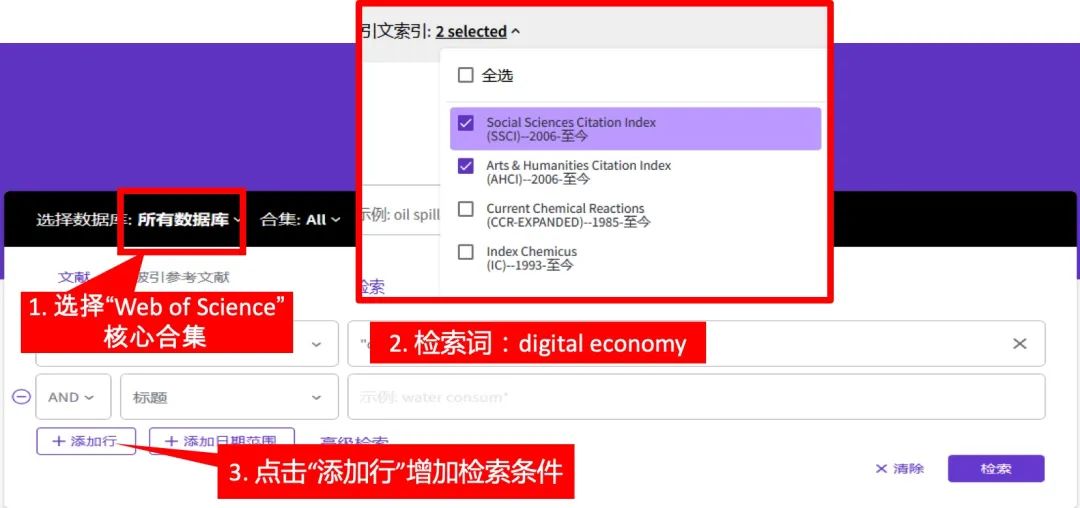The image size is (1080, 508).
Task: Clear the search term with the X icon
Action: pyautogui.click(x=1019, y=344)
